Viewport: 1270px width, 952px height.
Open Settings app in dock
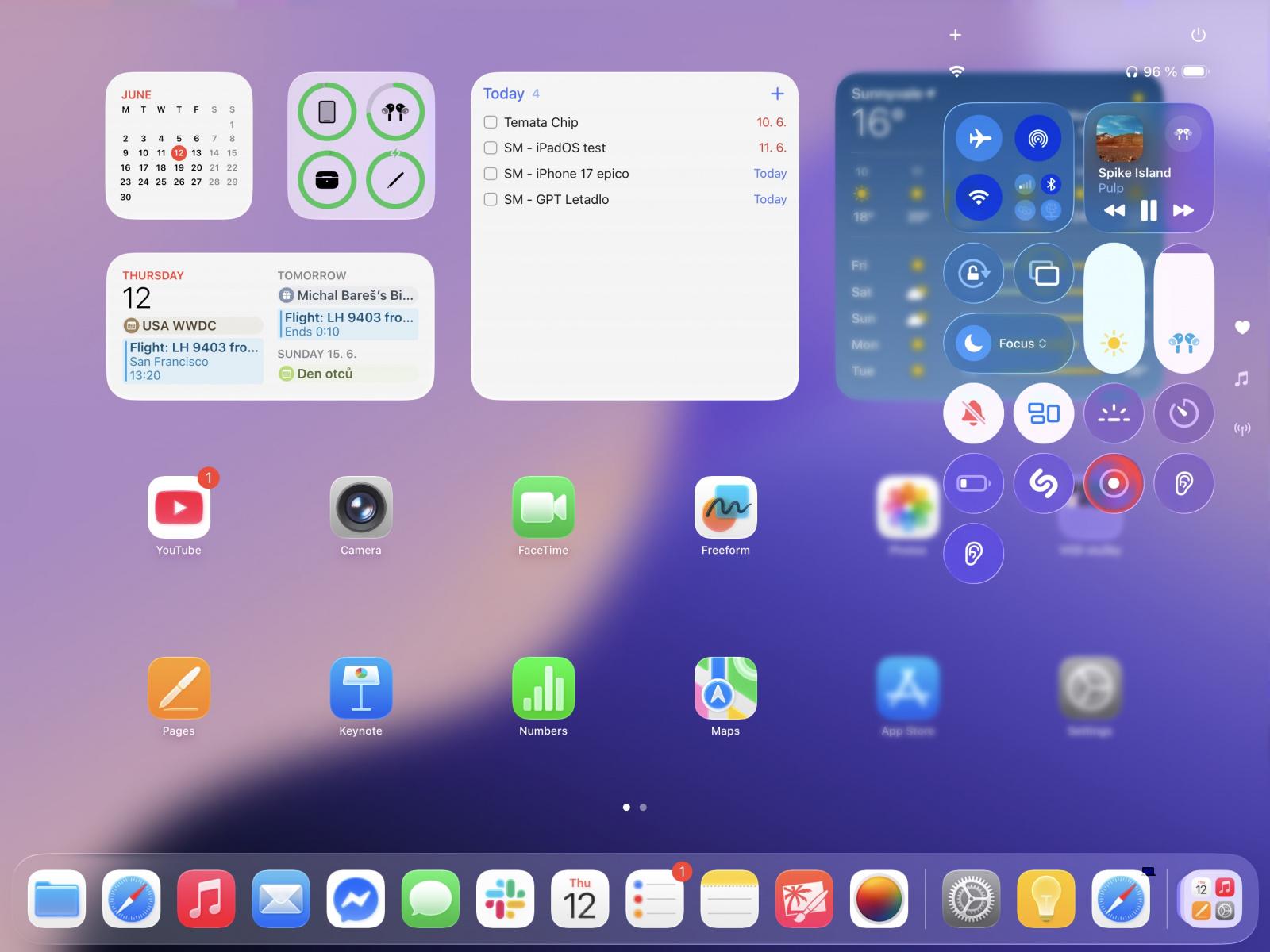[971, 900]
